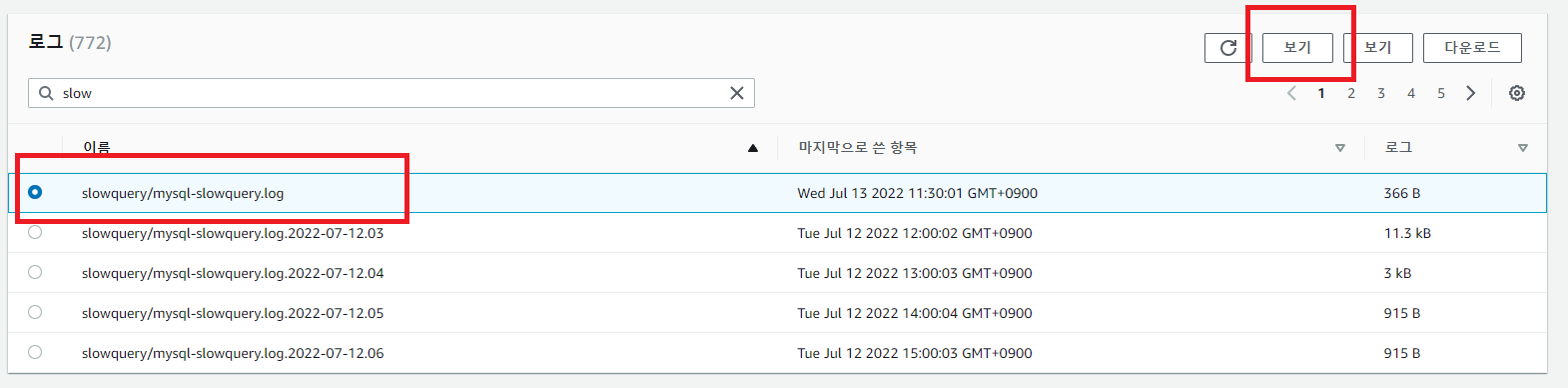
Task: Select the mysql-slowquery.log.2022-07-12.05 radio
Action: [x=35, y=312]
